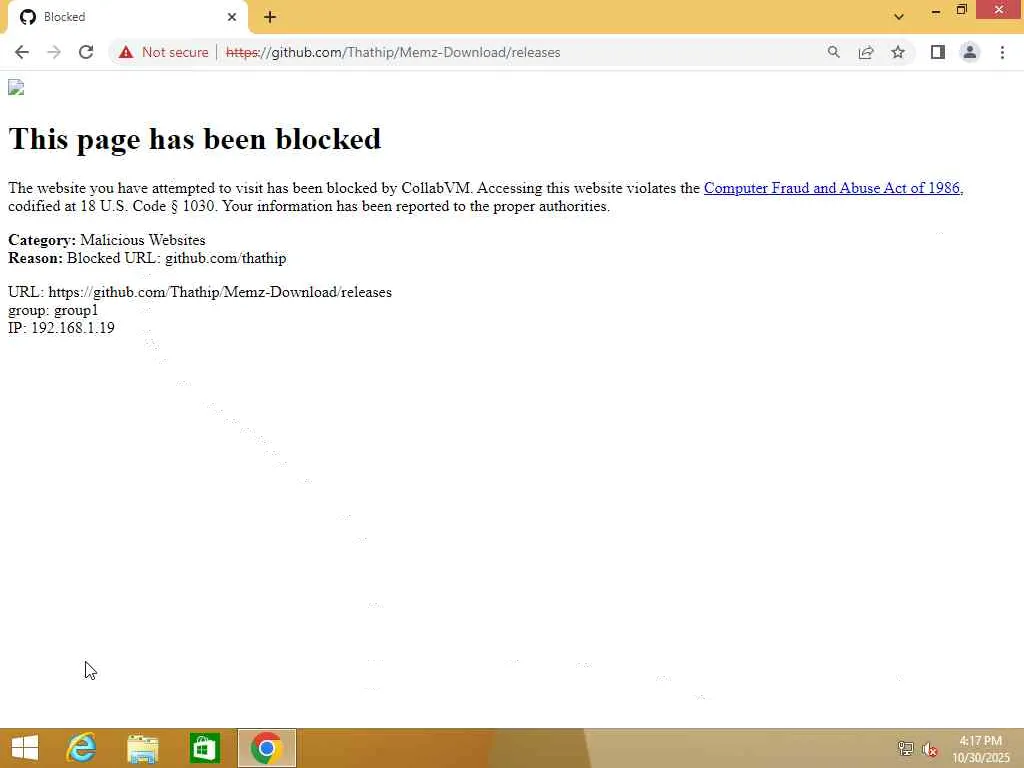
Task: Click the Chrome taskbar icon
Action: coord(266,748)
